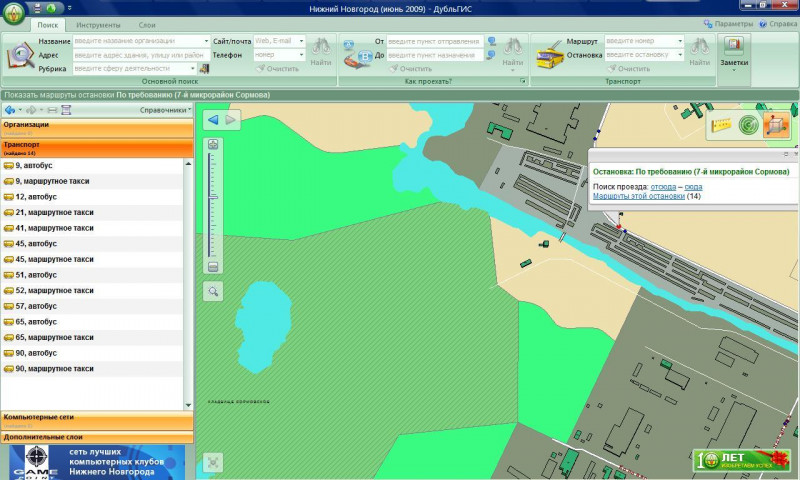
Task: Pick departure point on map icon
Action: click(x=492, y=41)
